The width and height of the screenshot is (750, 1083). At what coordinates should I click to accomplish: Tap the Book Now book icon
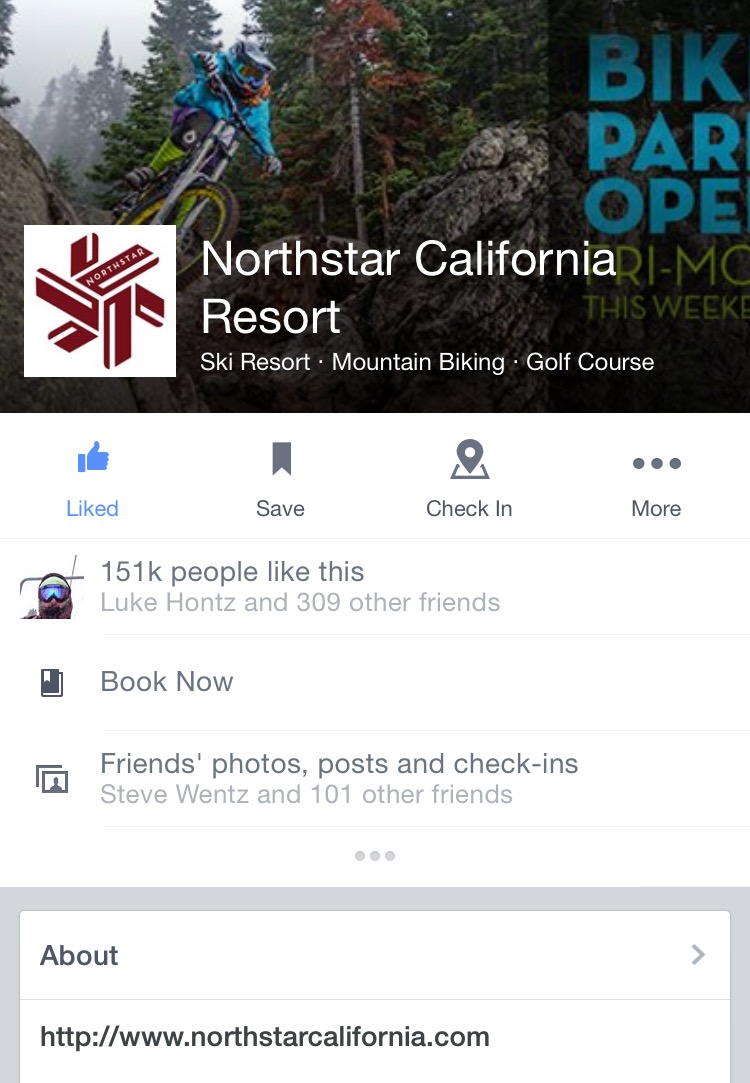point(52,682)
